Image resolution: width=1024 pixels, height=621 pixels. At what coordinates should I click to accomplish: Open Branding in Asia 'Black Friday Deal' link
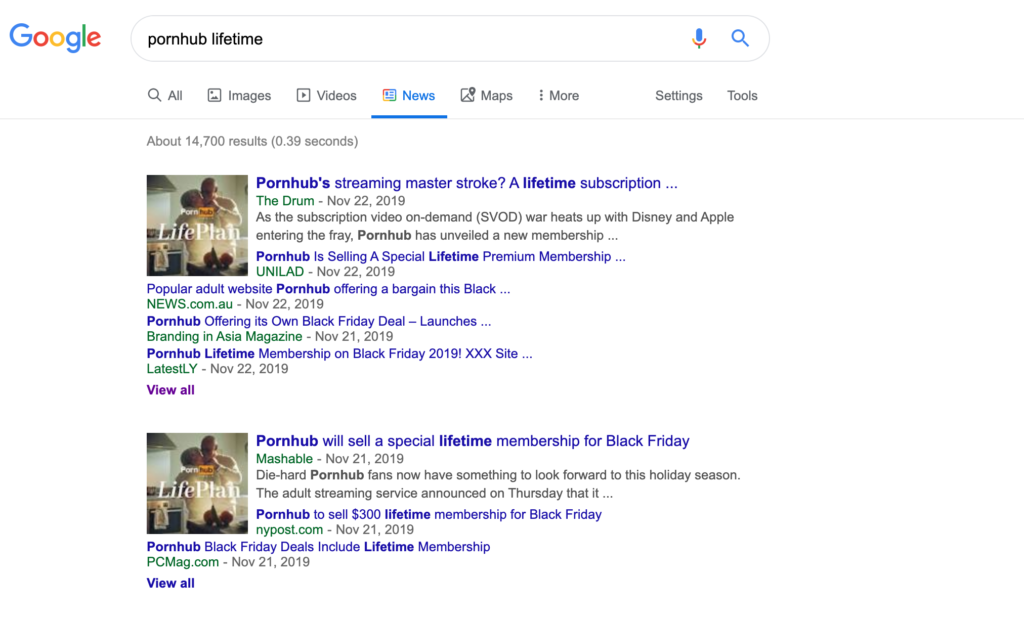tap(319, 321)
